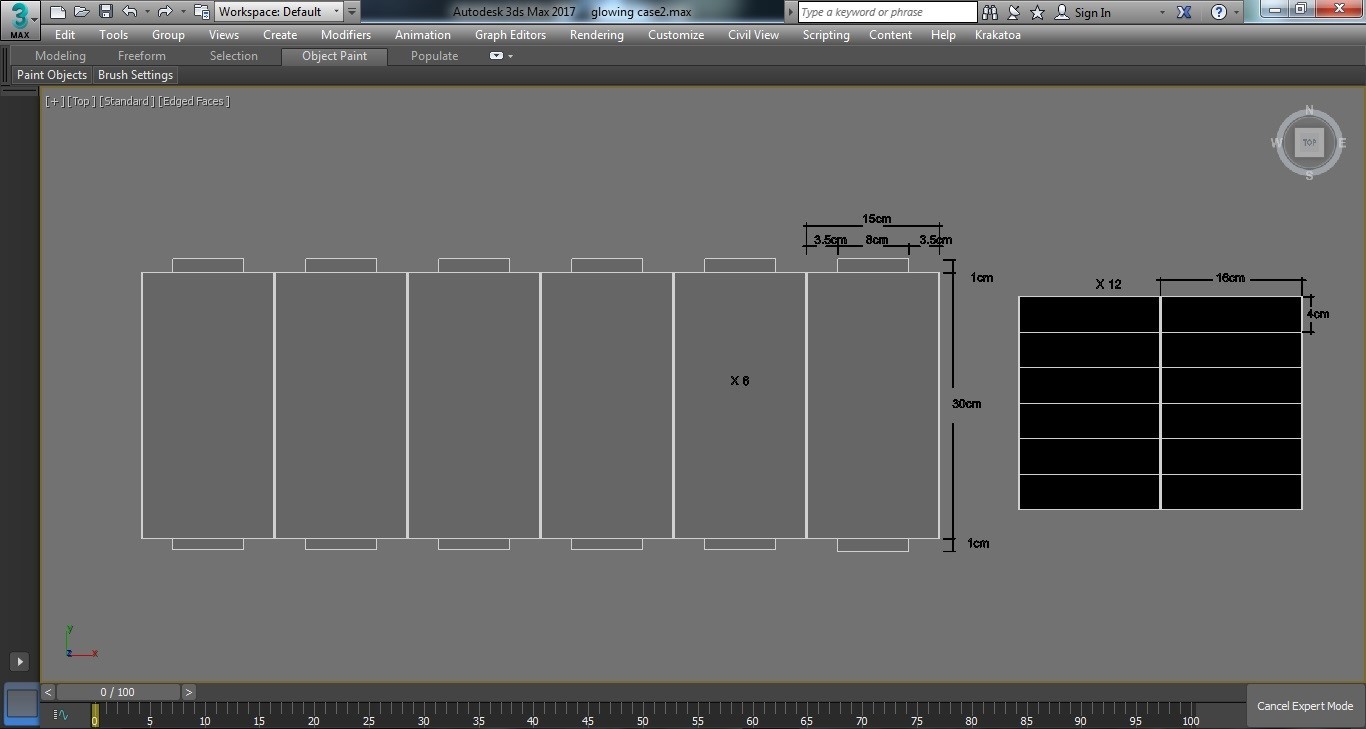Click the Help question mark icon
Image resolution: width=1366 pixels, height=729 pixels.
[1219, 12]
